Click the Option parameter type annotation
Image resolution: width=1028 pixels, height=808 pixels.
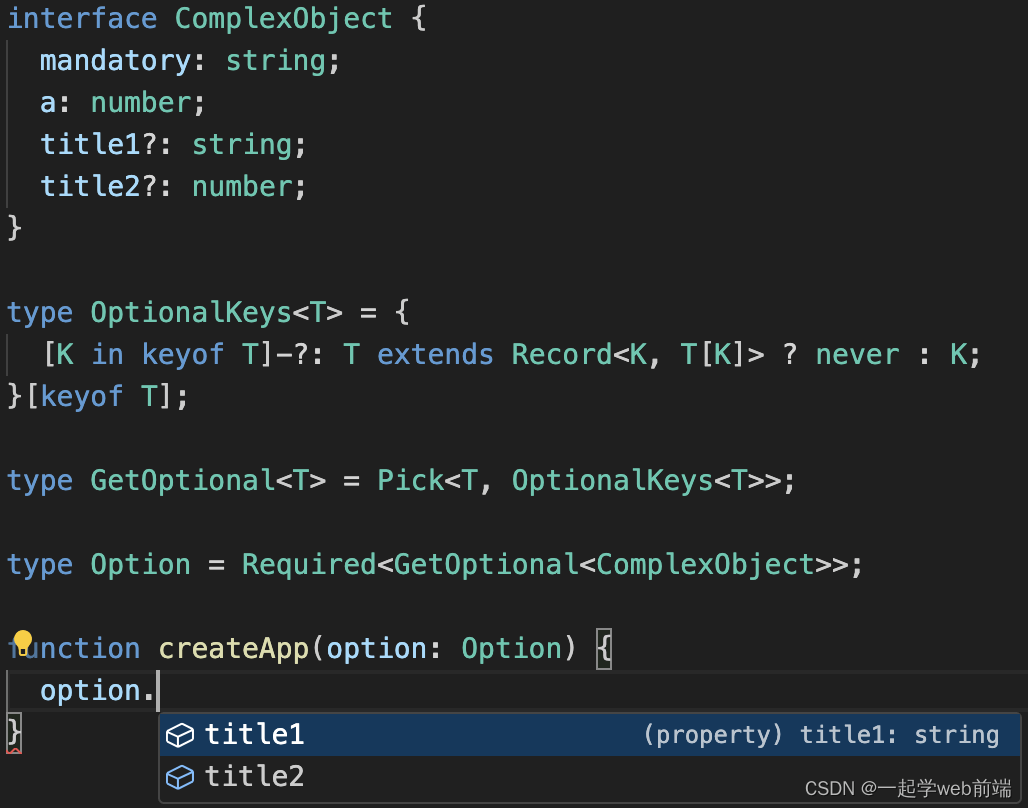(x=511, y=648)
